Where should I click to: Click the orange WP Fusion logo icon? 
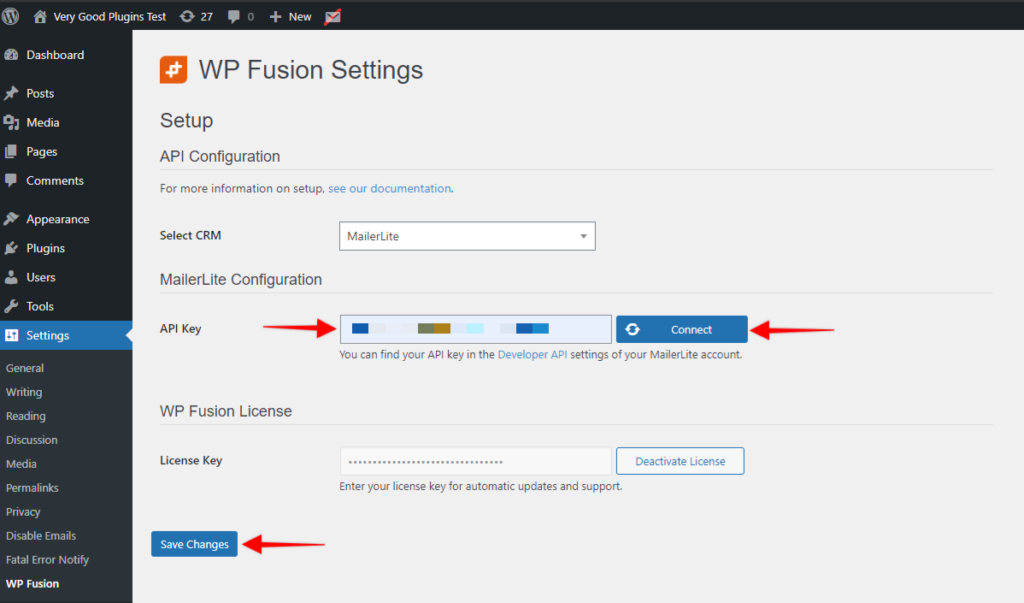[173, 69]
